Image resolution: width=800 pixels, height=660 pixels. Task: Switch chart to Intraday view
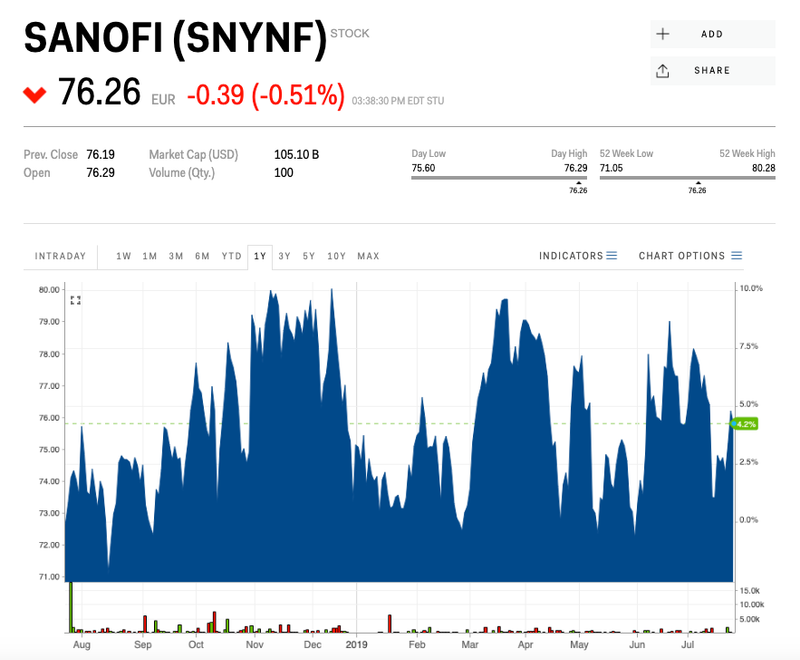pyautogui.click(x=60, y=256)
